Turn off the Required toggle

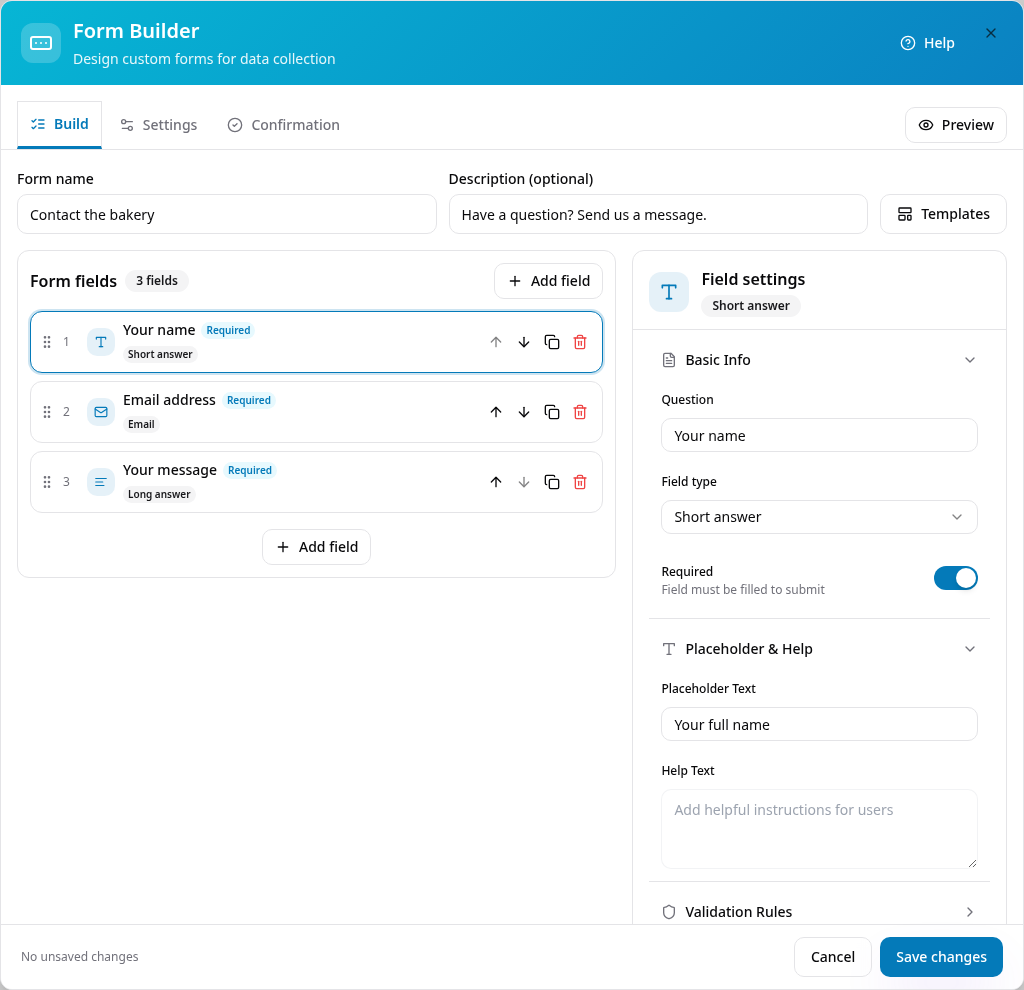pyautogui.click(x=955, y=578)
